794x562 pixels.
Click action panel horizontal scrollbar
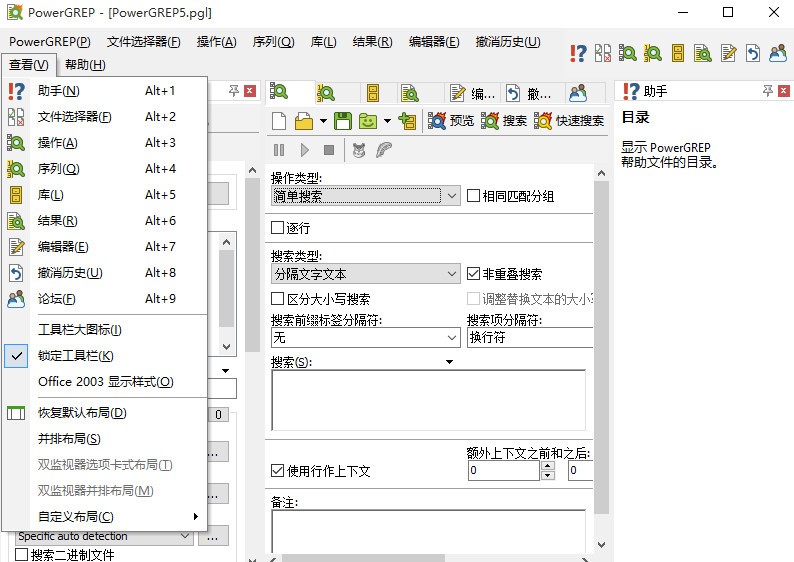(364, 558)
